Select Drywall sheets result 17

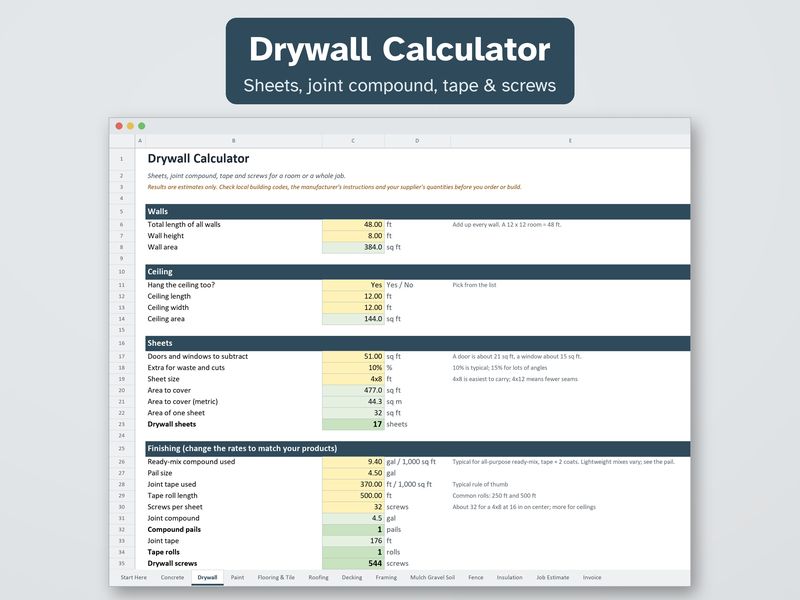[x=353, y=424]
